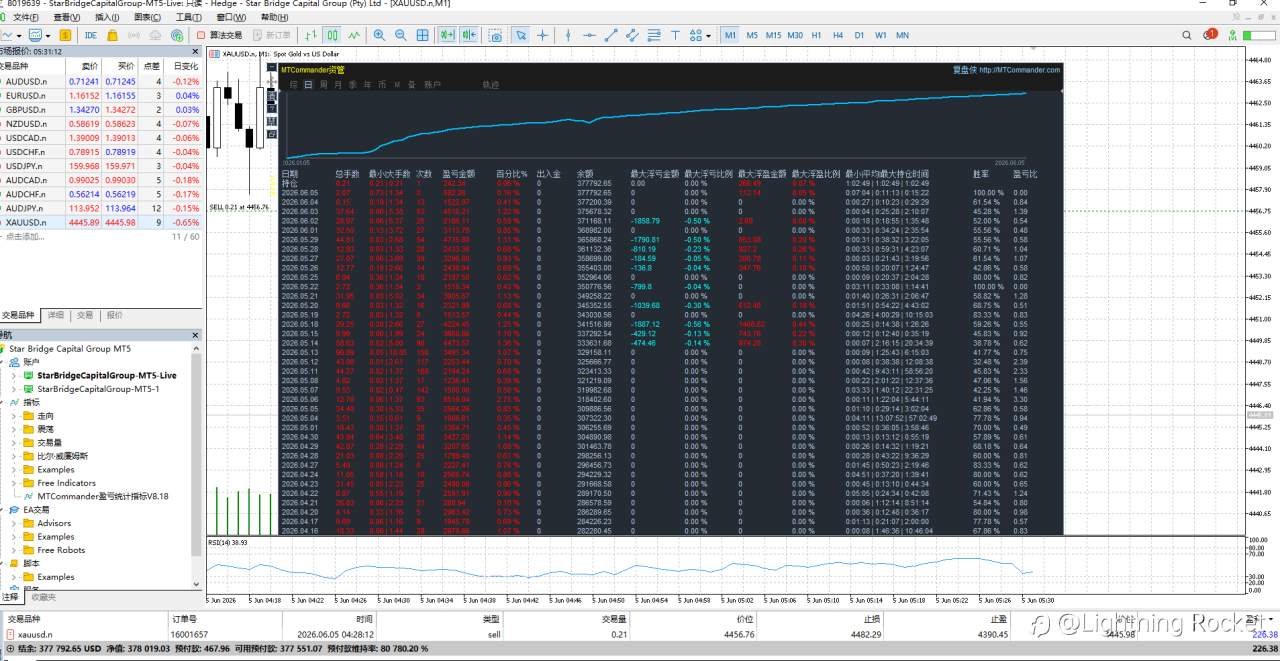1280x661 pixels.
Task: Select the arrow cursor tool
Action: click(520, 35)
